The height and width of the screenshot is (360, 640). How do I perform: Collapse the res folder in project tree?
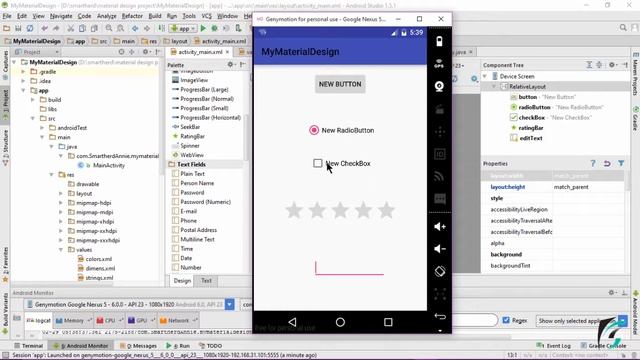[x=52, y=175]
